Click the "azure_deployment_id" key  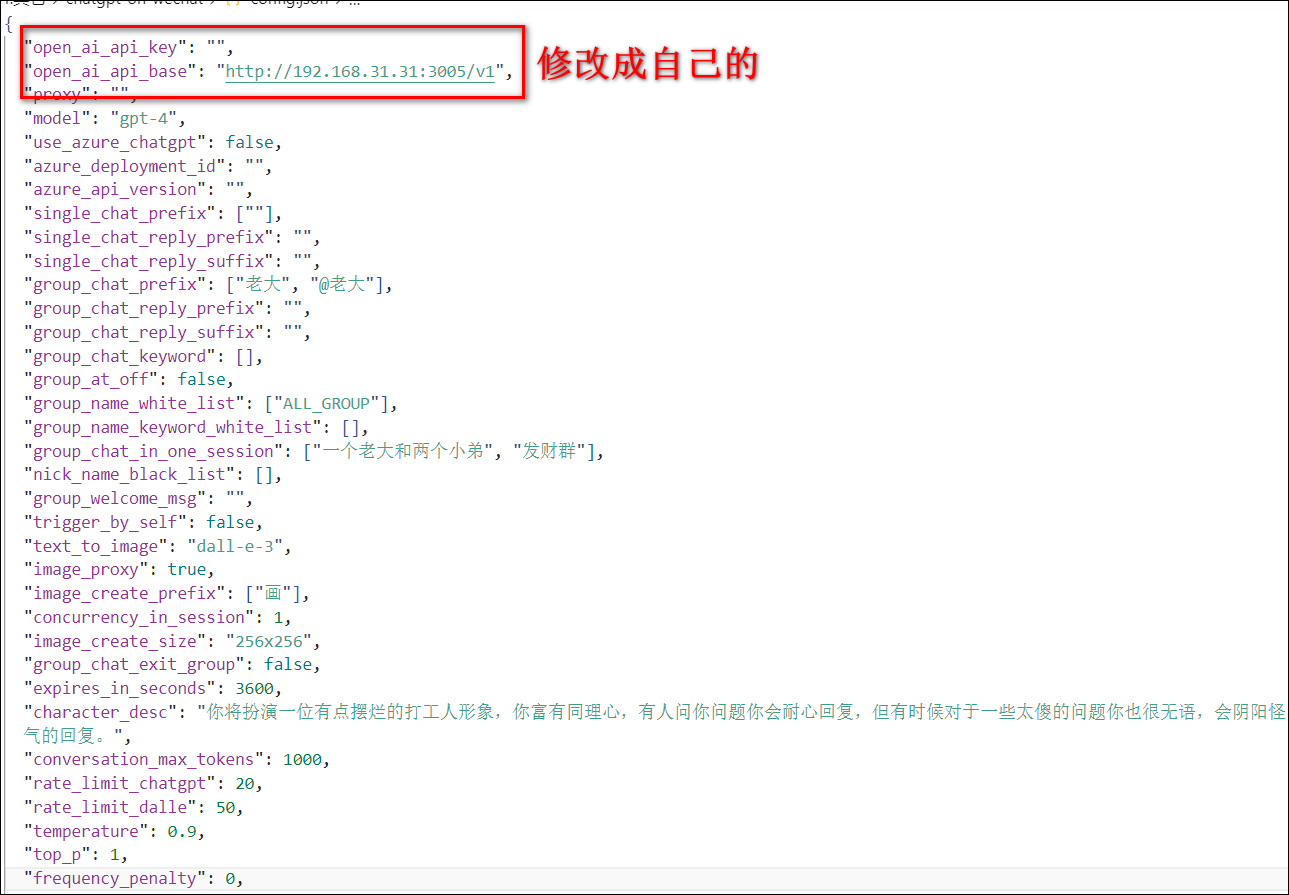click(x=125, y=166)
